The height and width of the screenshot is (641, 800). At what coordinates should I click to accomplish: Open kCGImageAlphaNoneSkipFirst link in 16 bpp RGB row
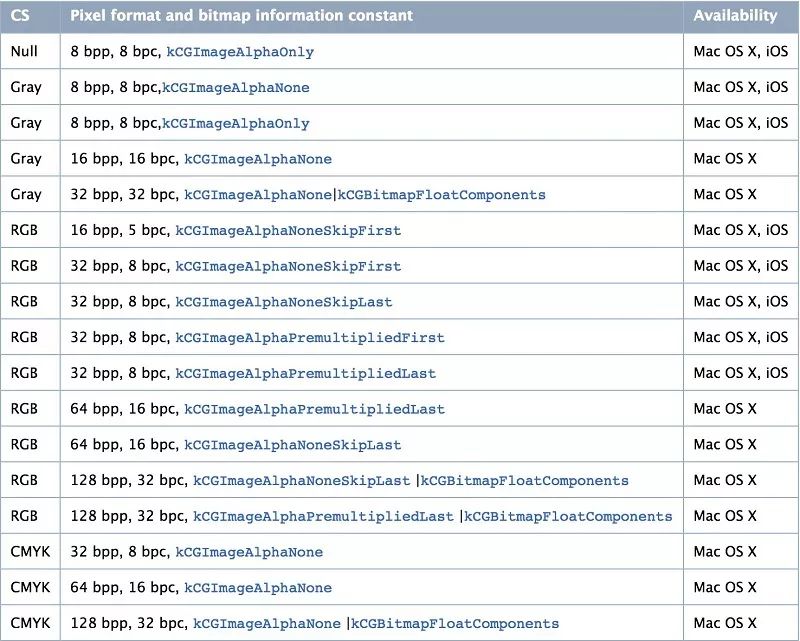pyautogui.click(x=288, y=231)
